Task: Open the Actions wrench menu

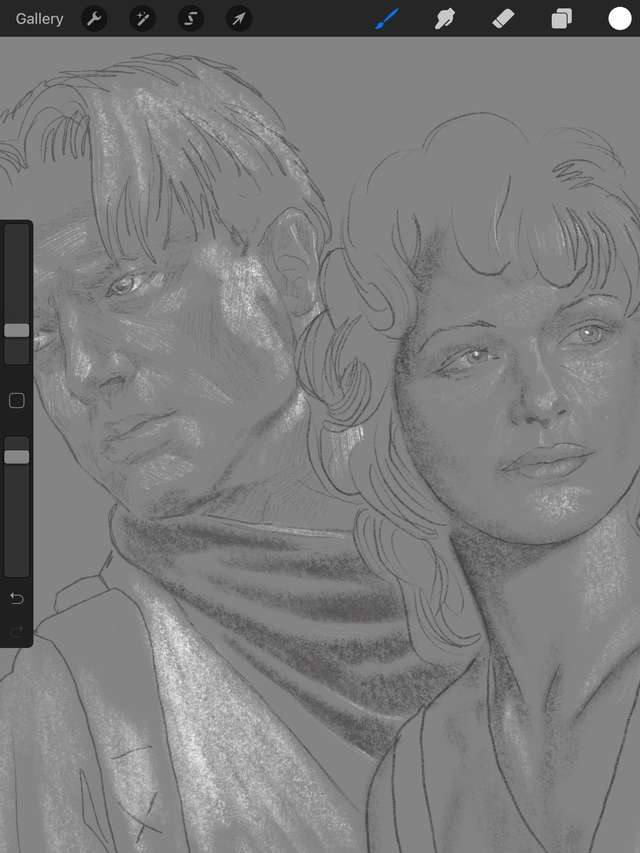Action: tap(94, 18)
